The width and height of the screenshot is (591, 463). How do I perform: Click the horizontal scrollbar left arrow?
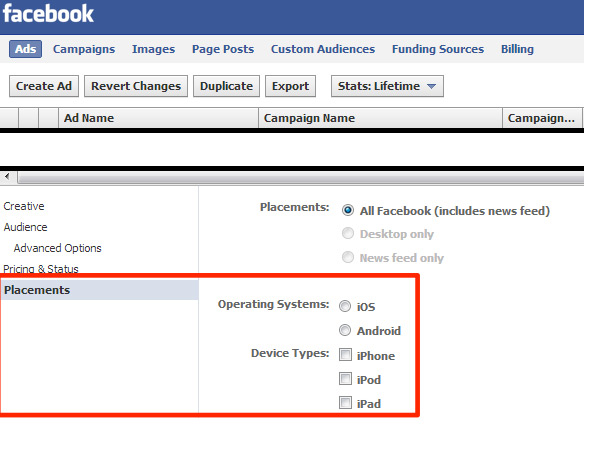point(8,176)
